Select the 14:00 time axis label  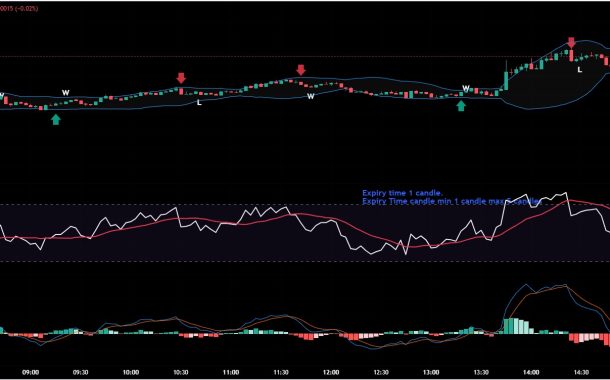point(531,372)
